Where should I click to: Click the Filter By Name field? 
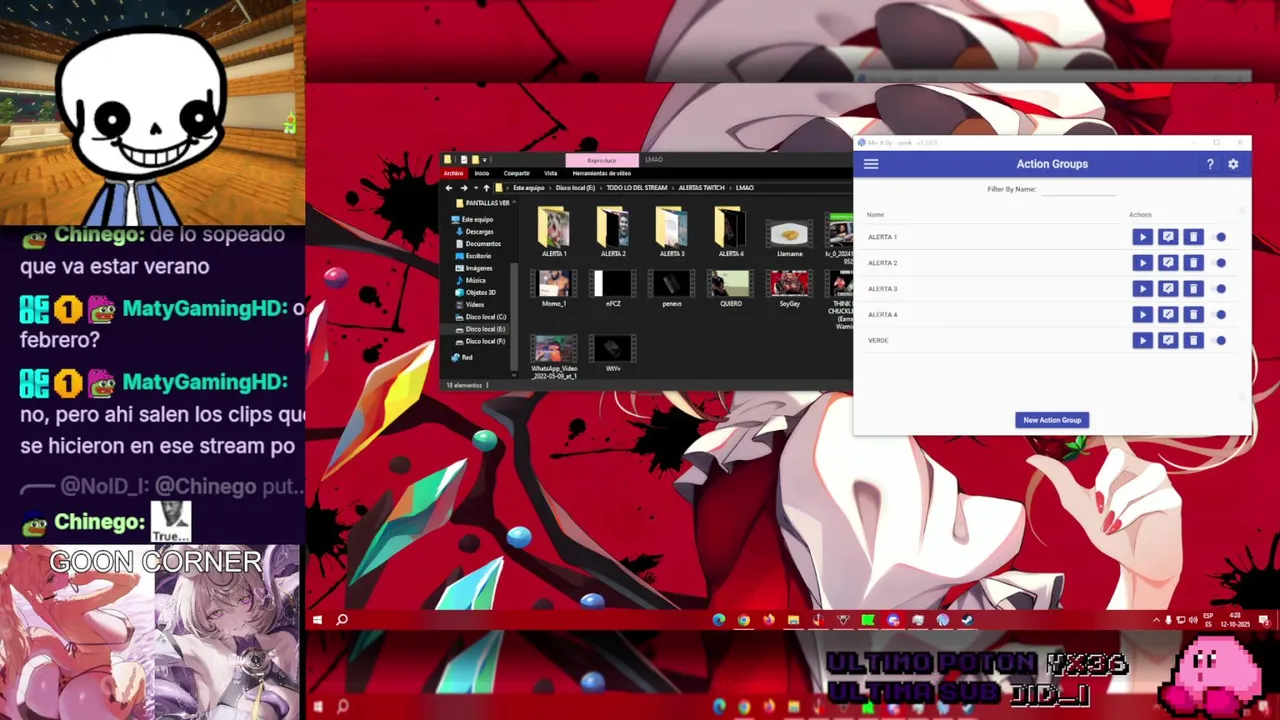tap(1079, 189)
